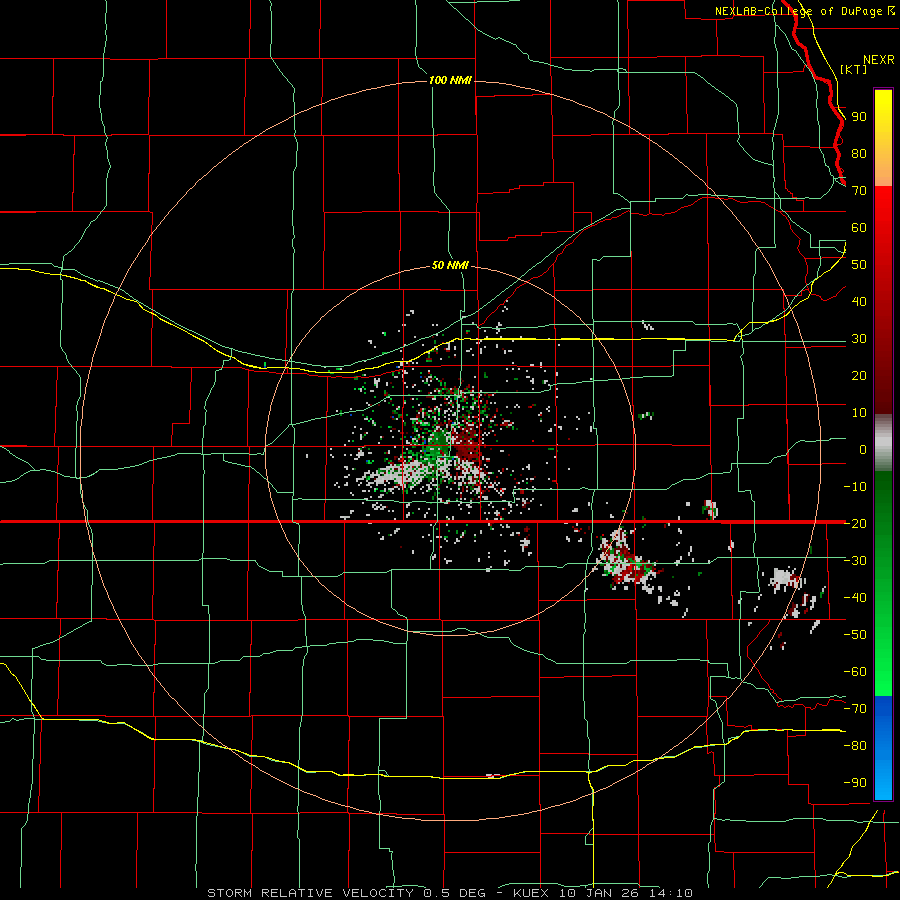
Task: Click the '-30' value on the velocity scale
Action: [x=855, y=561]
